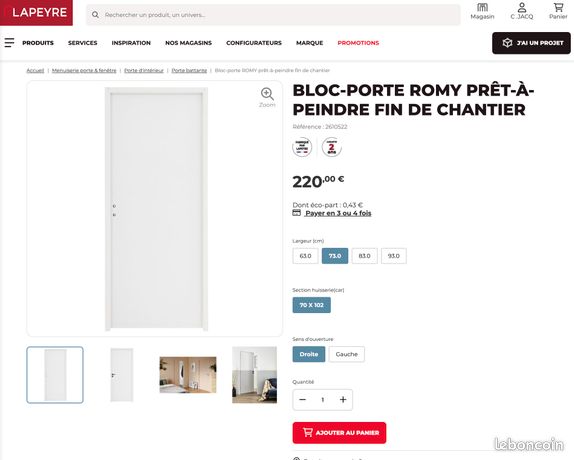
Task: Select width 83.0 option
Action: pyautogui.click(x=364, y=256)
